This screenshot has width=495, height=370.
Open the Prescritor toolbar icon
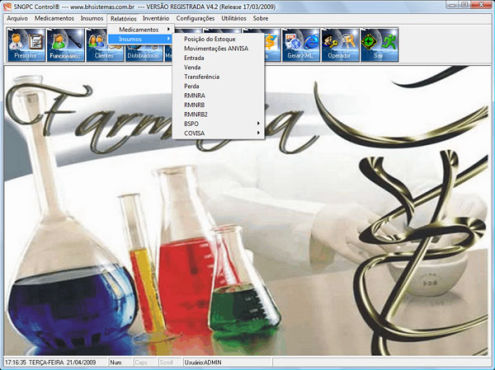pos(26,45)
